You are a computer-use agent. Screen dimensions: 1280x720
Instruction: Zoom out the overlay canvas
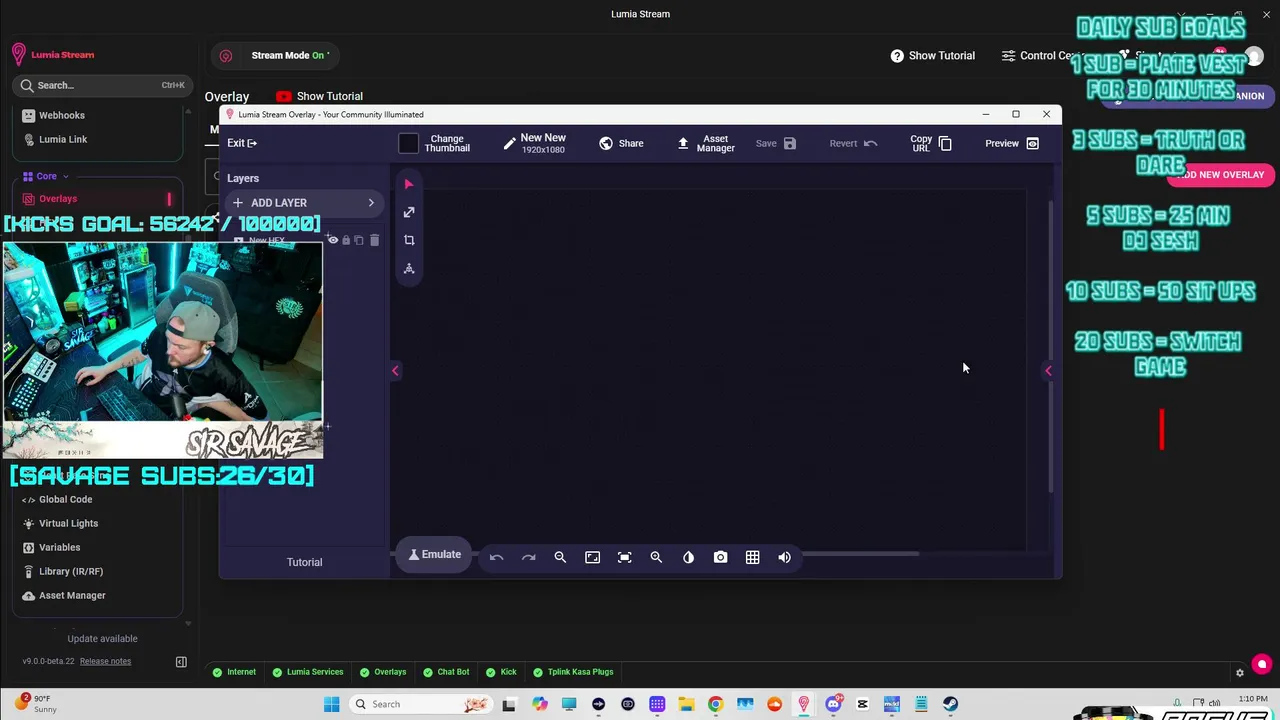click(x=560, y=557)
